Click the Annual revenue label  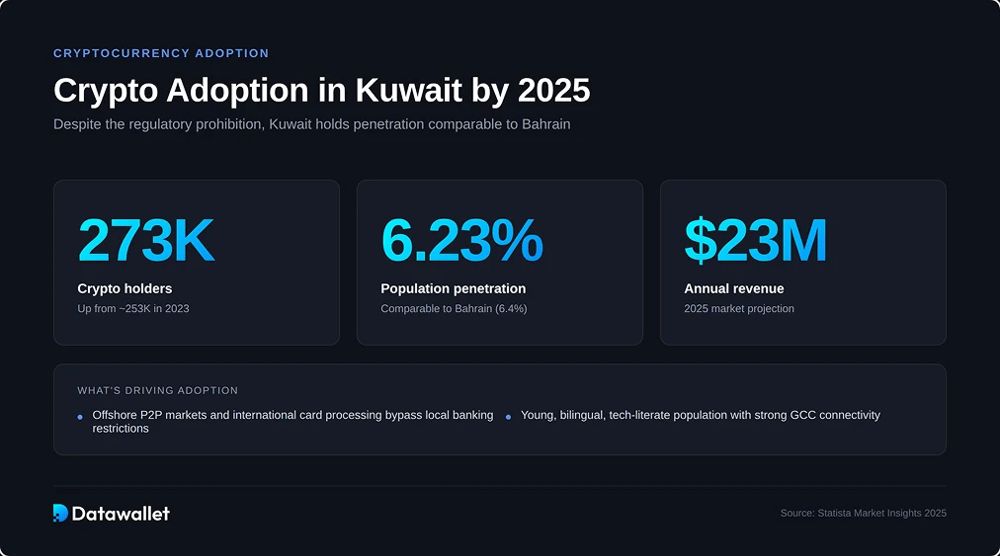(734, 288)
